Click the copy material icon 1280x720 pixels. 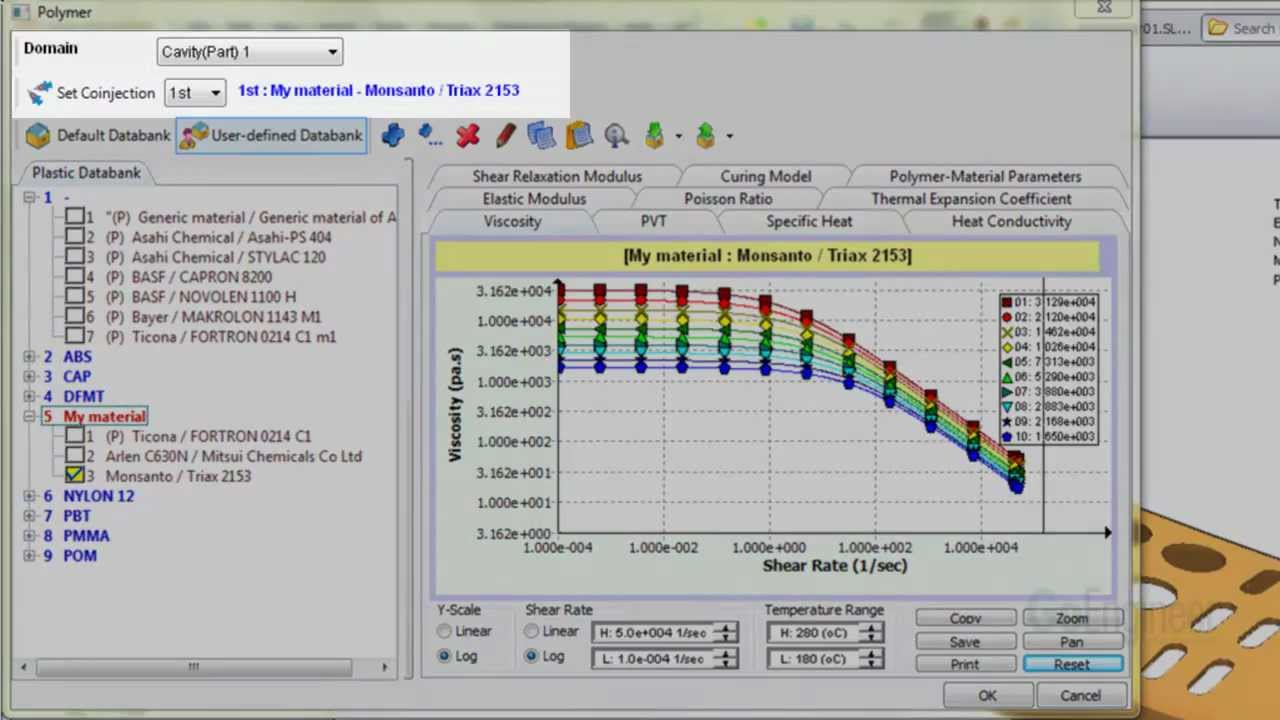click(541, 135)
